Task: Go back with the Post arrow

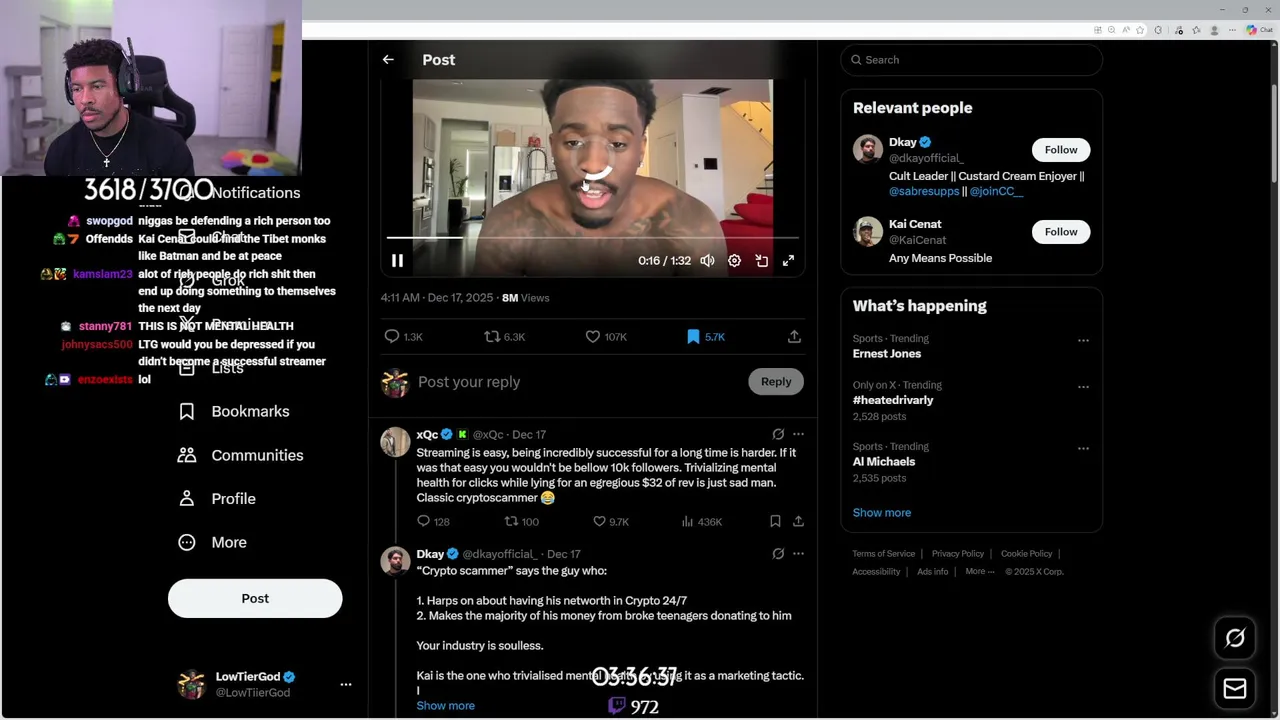Action: point(388,60)
